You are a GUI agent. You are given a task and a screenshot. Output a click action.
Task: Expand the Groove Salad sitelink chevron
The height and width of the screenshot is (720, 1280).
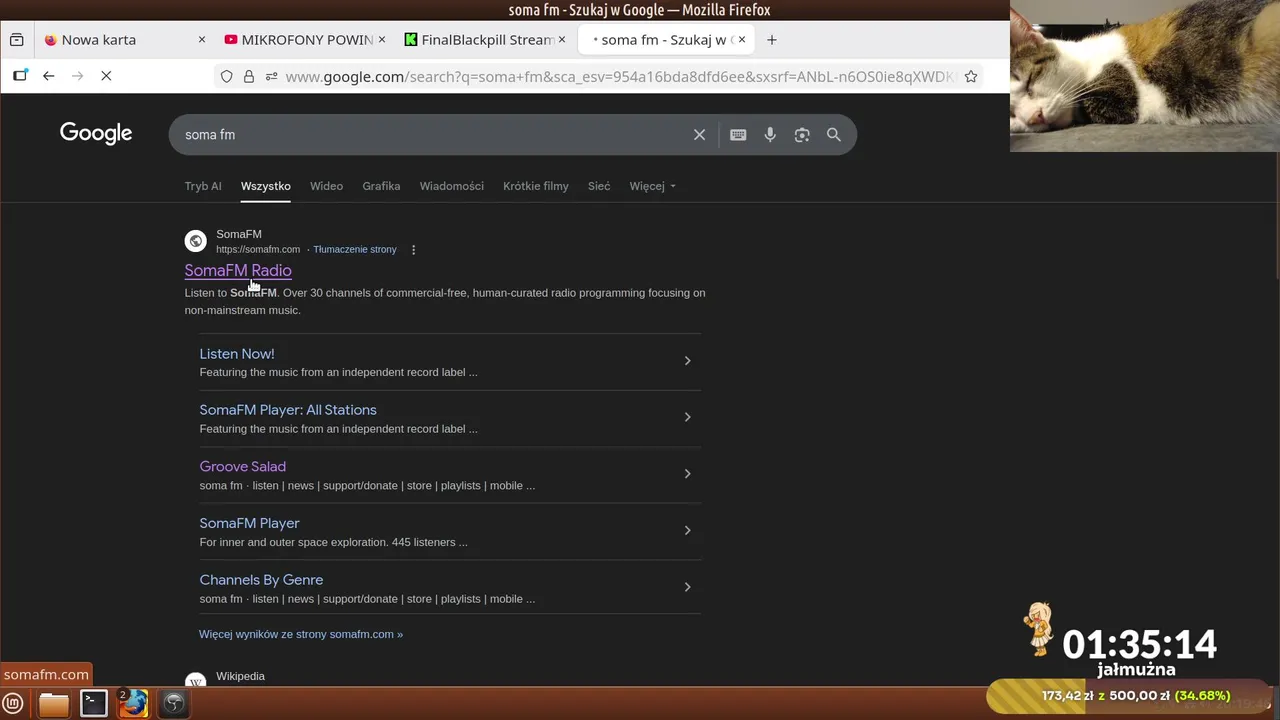point(687,474)
